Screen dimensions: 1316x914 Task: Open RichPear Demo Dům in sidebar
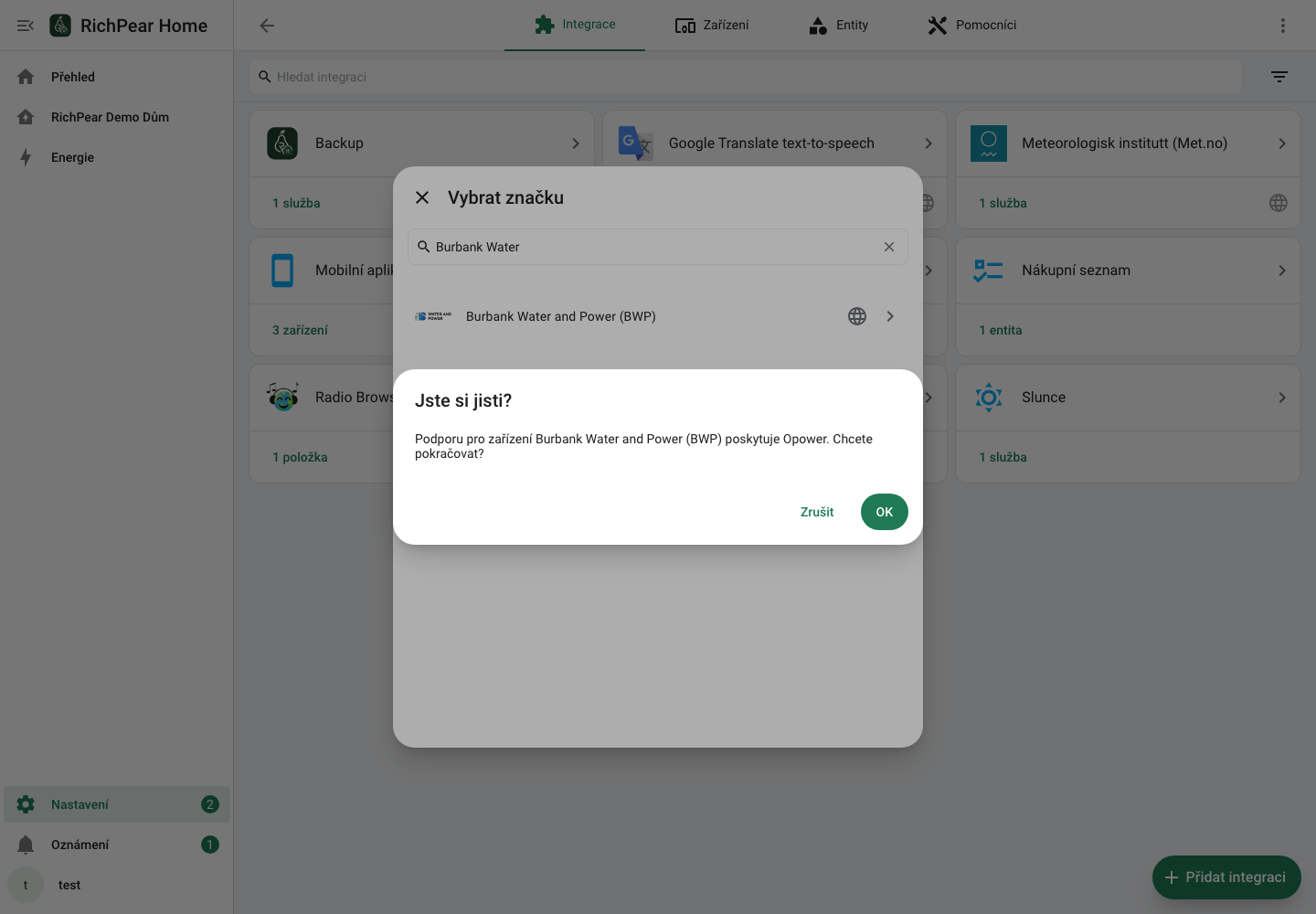[117, 117]
